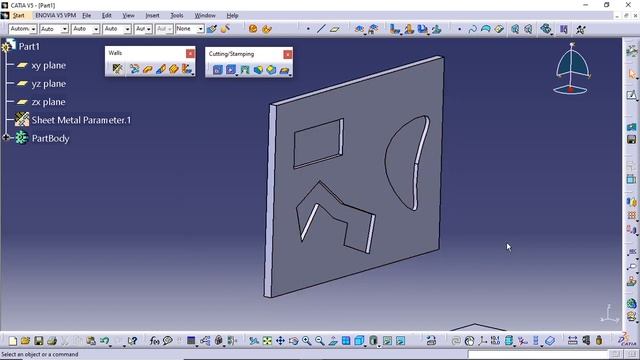Select Part1 root node in the tree

pyautogui.click(x=29, y=47)
